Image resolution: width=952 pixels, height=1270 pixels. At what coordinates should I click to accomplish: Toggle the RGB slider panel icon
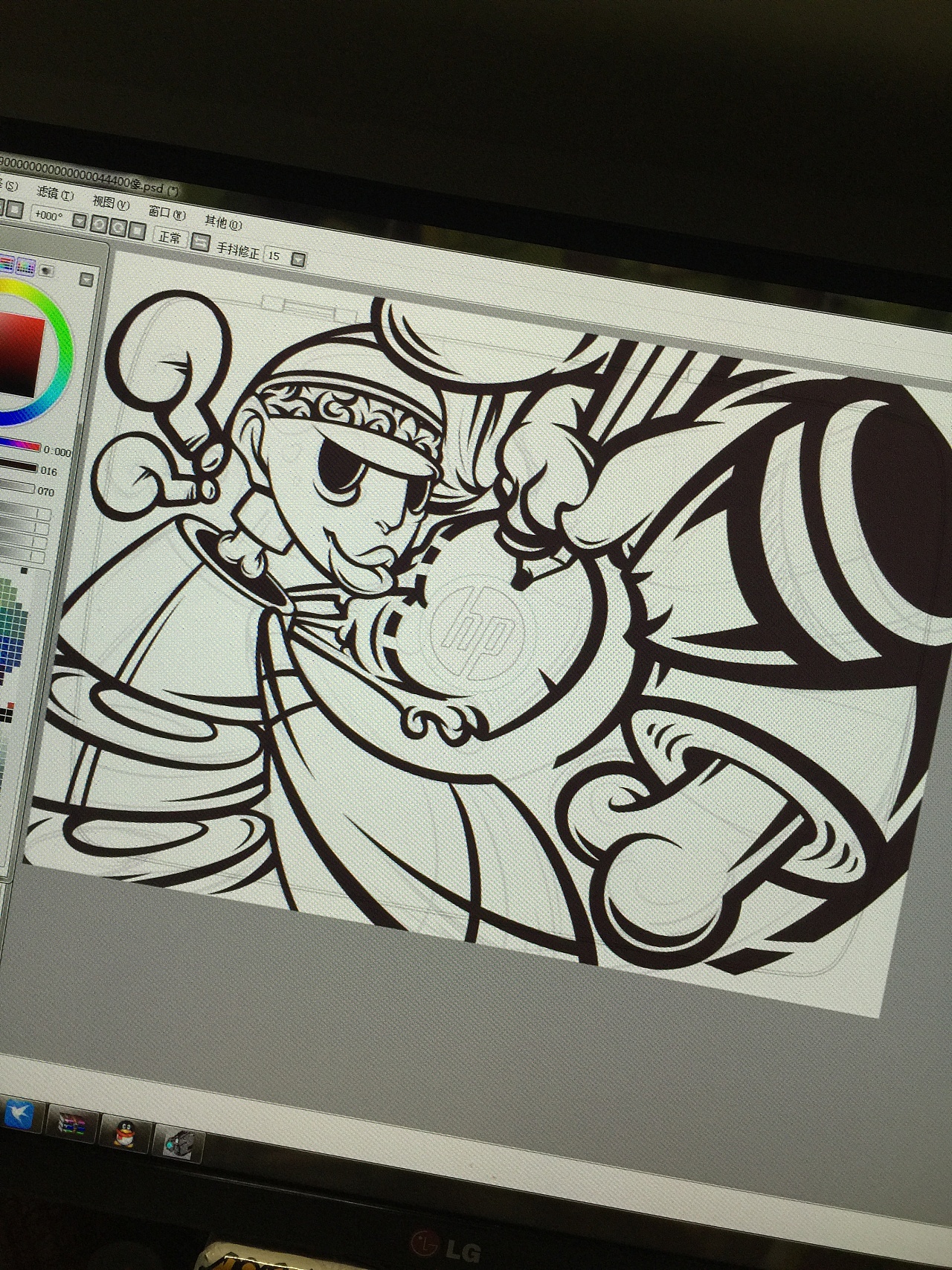pos(7,263)
